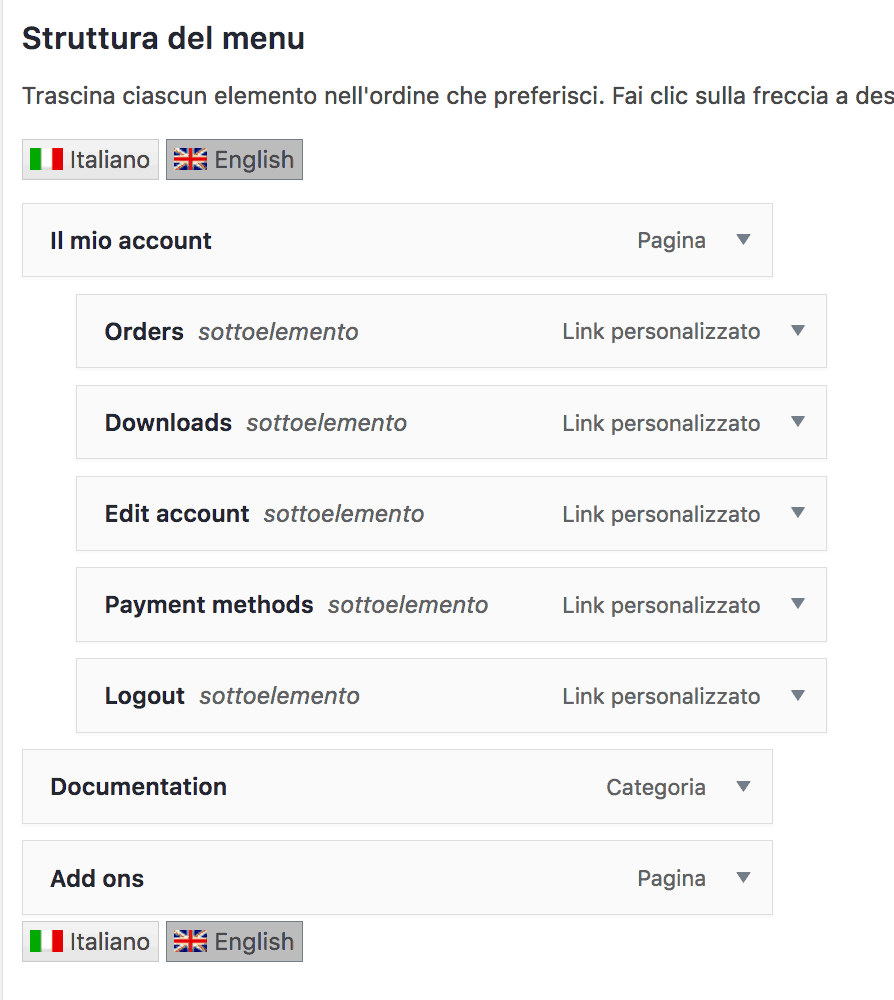Click the Italian flag icon at bottom
Viewport: 894px width, 1000px height.
coord(47,941)
